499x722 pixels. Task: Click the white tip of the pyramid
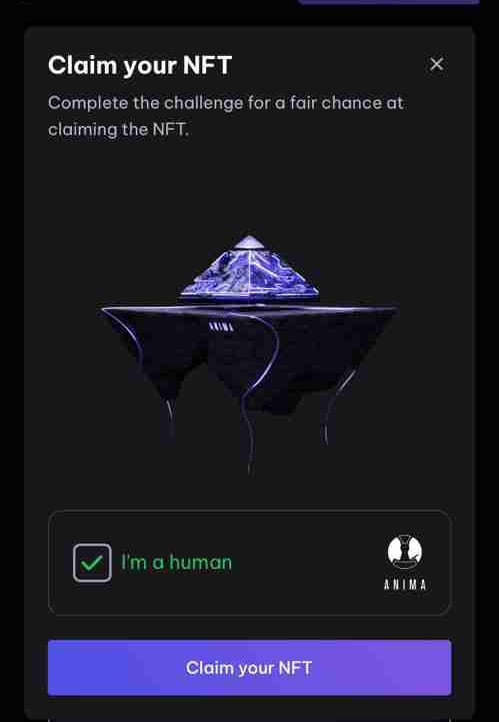(x=249, y=242)
